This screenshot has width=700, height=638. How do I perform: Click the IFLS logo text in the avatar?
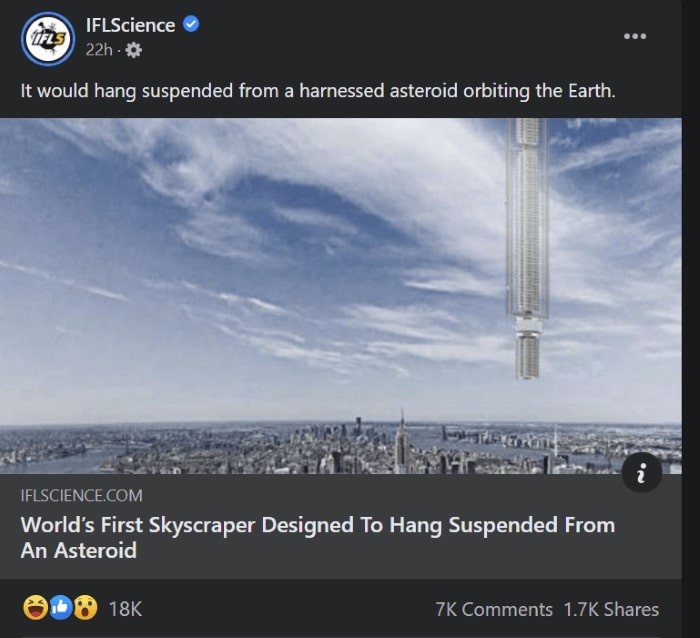[x=47, y=40]
